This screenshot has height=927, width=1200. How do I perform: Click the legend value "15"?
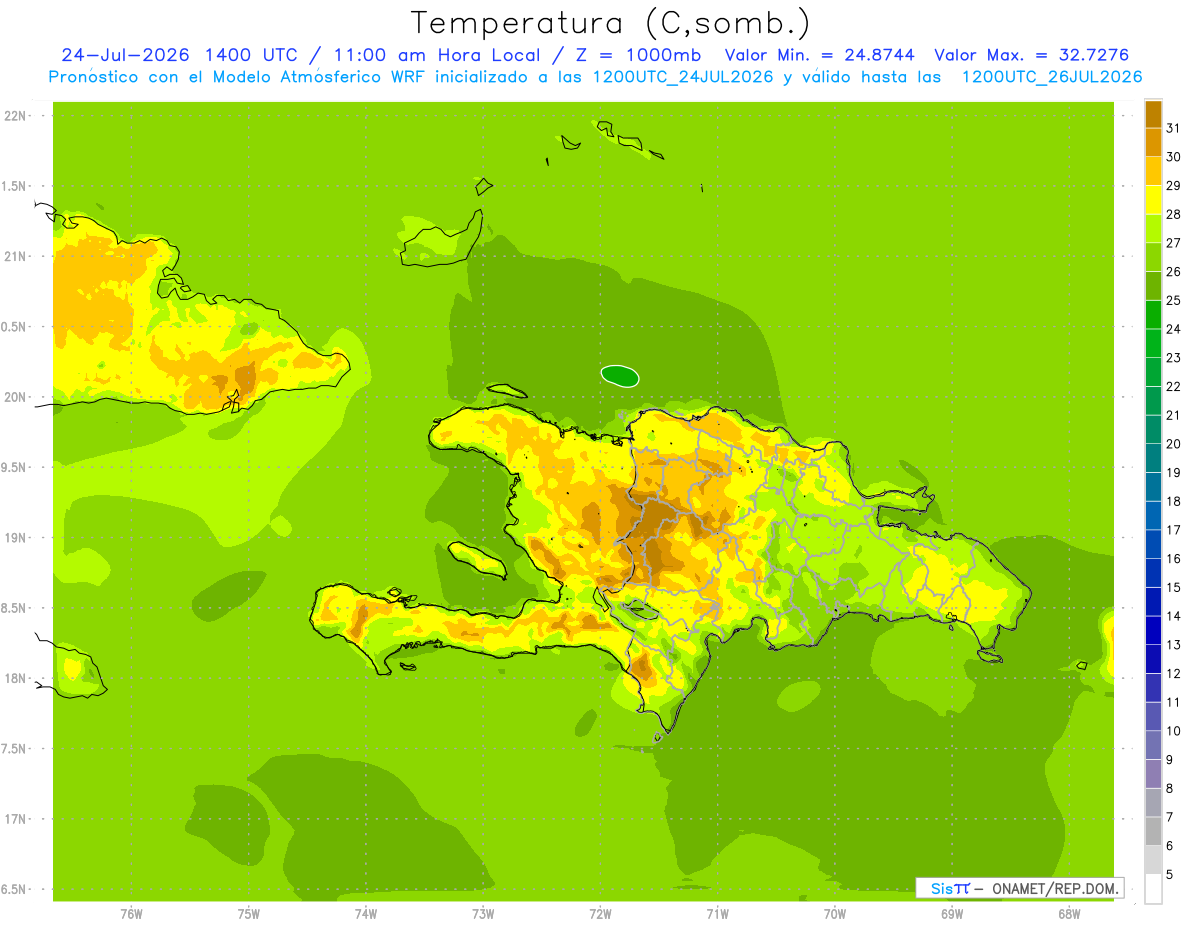pos(1173,588)
